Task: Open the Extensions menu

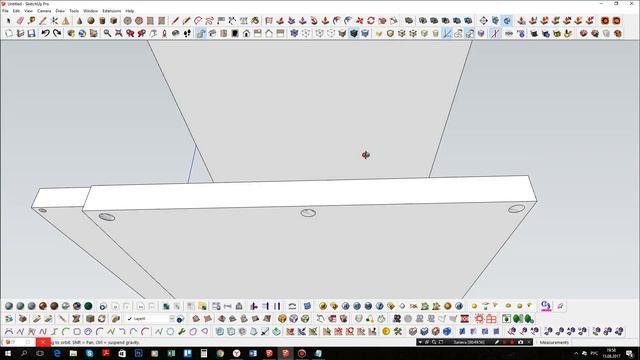Action: [111, 11]
